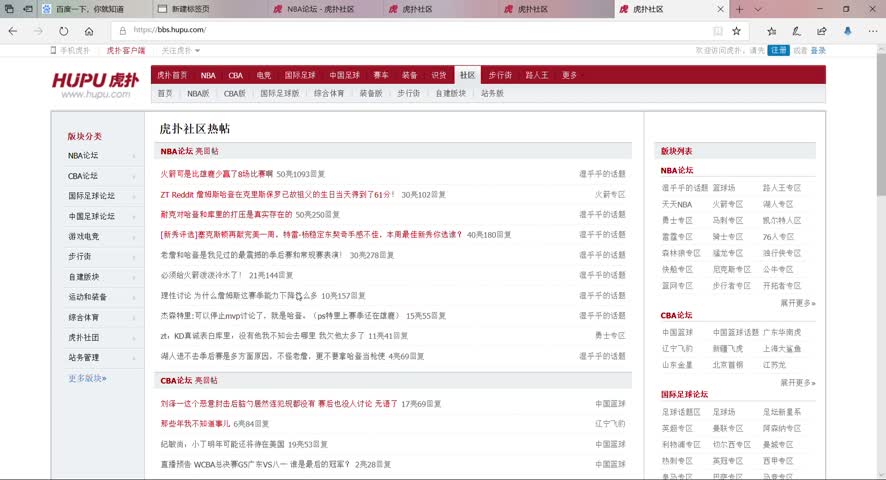Open CBA论坛 亮回帖 section heading

pos(189,380)
